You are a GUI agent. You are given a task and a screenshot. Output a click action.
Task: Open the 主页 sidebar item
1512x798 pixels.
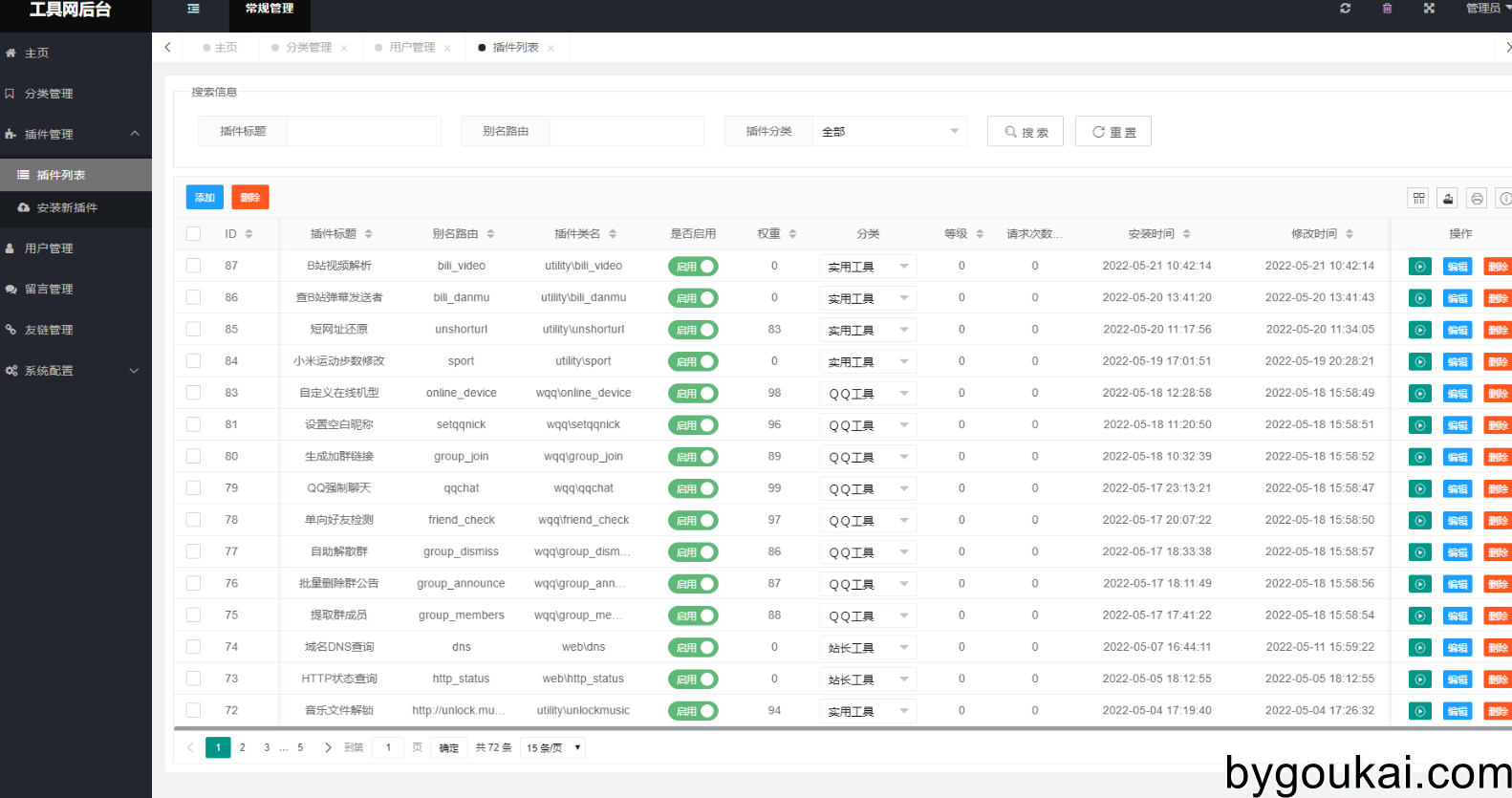[x=76, y=53]
